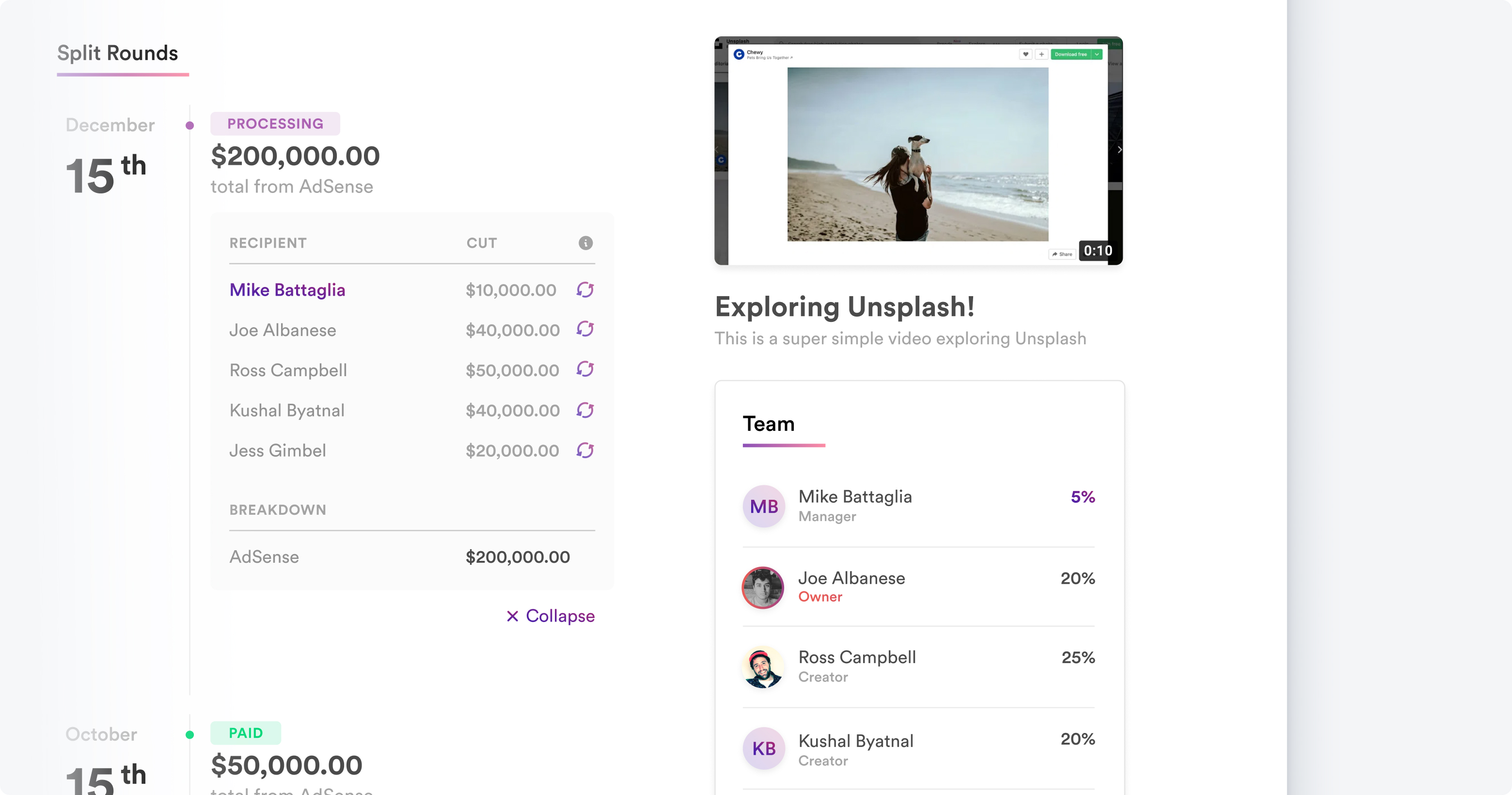Play the Exploring Unsplash video thumbnail
This screenshot has height=795, width=1512.
point(918,151)
